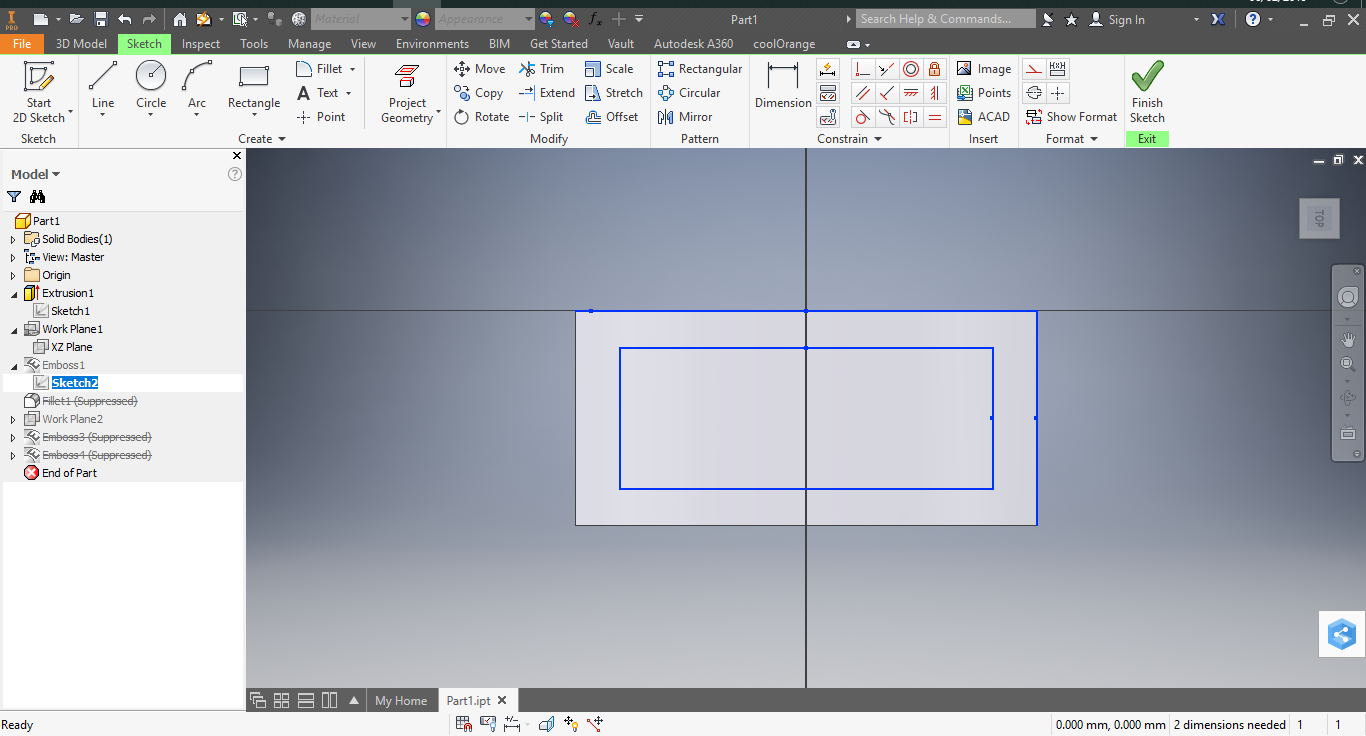Toggle the Center Point format

[x=1057, y=93]
